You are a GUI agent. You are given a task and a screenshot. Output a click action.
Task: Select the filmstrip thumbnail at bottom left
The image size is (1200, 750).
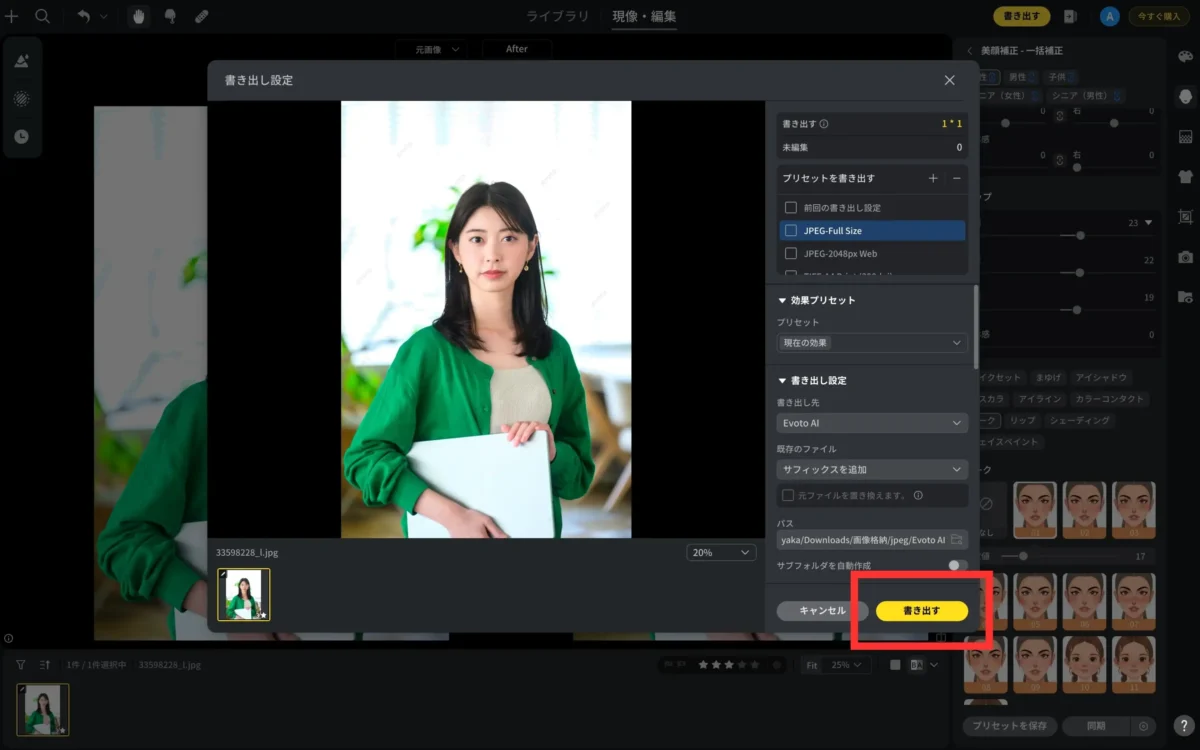click(x=43, y=710)
